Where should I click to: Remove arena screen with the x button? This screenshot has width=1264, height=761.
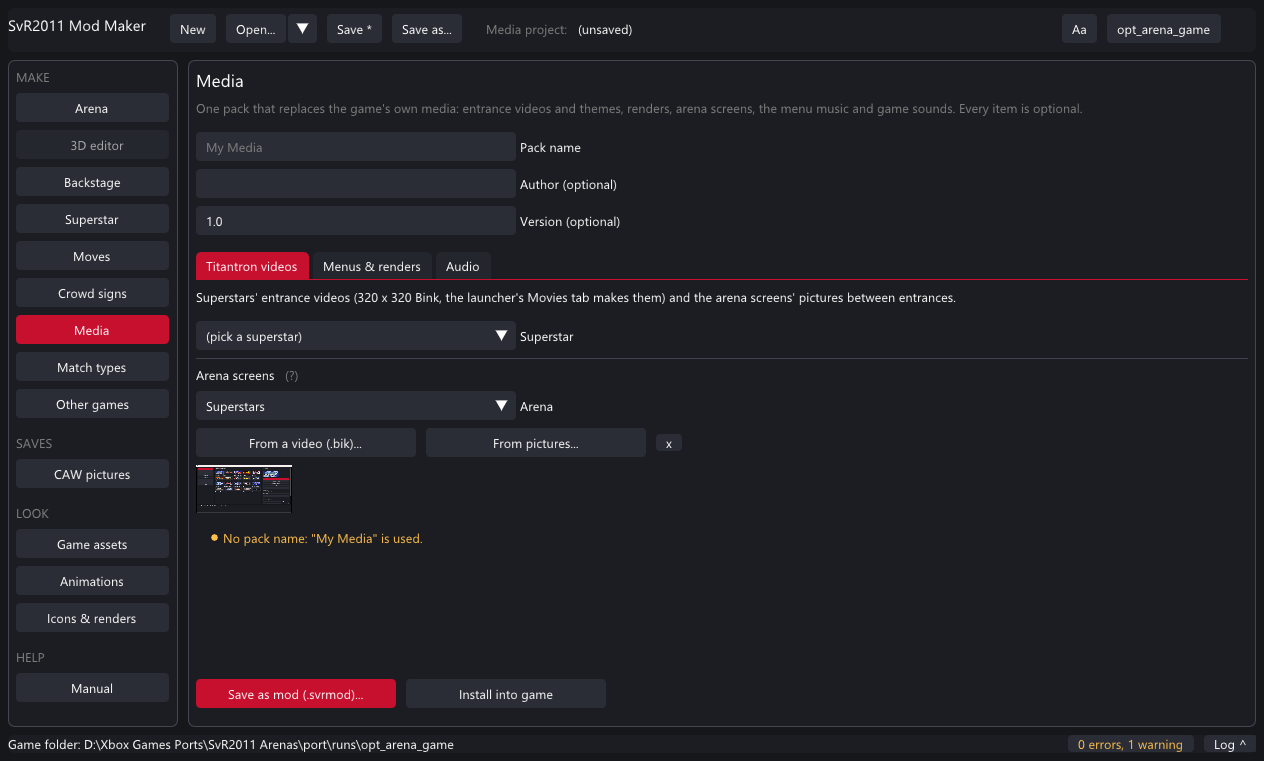pos(669,443)
